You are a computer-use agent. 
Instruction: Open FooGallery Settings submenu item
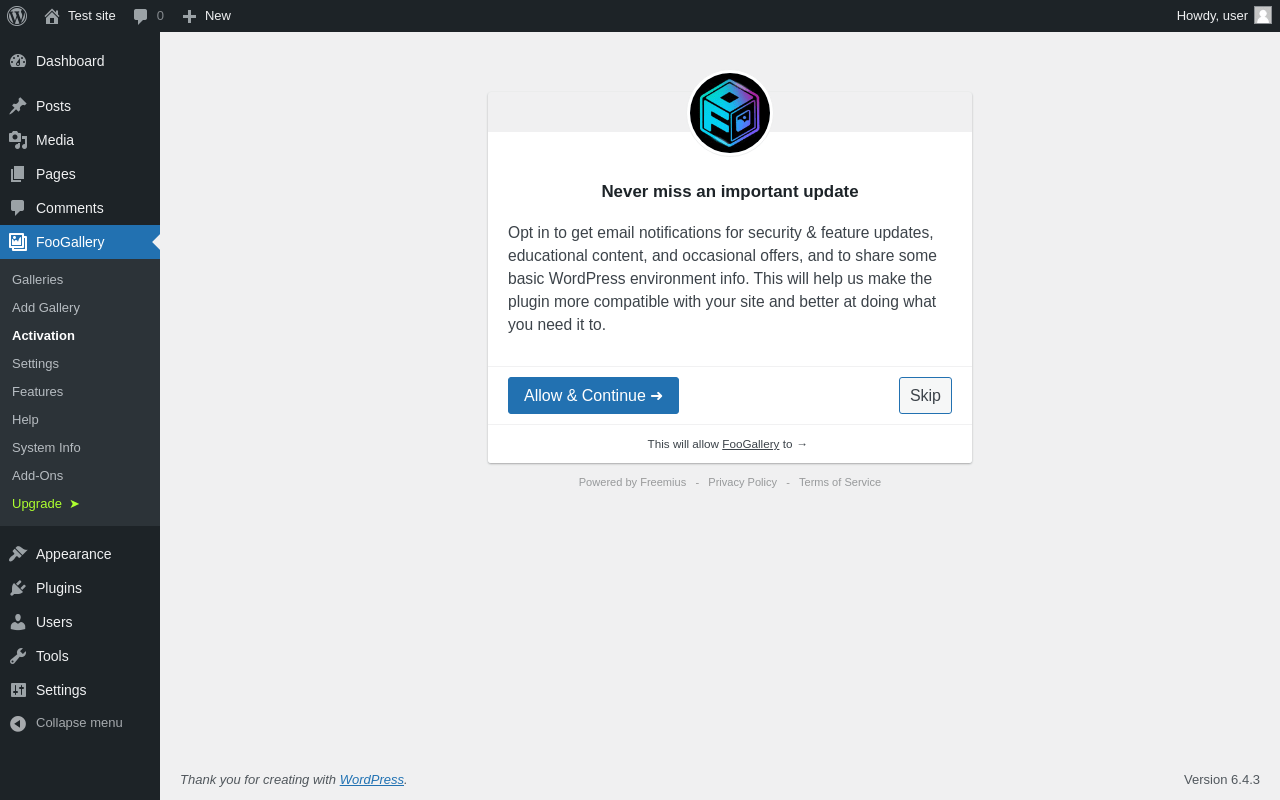80,364
